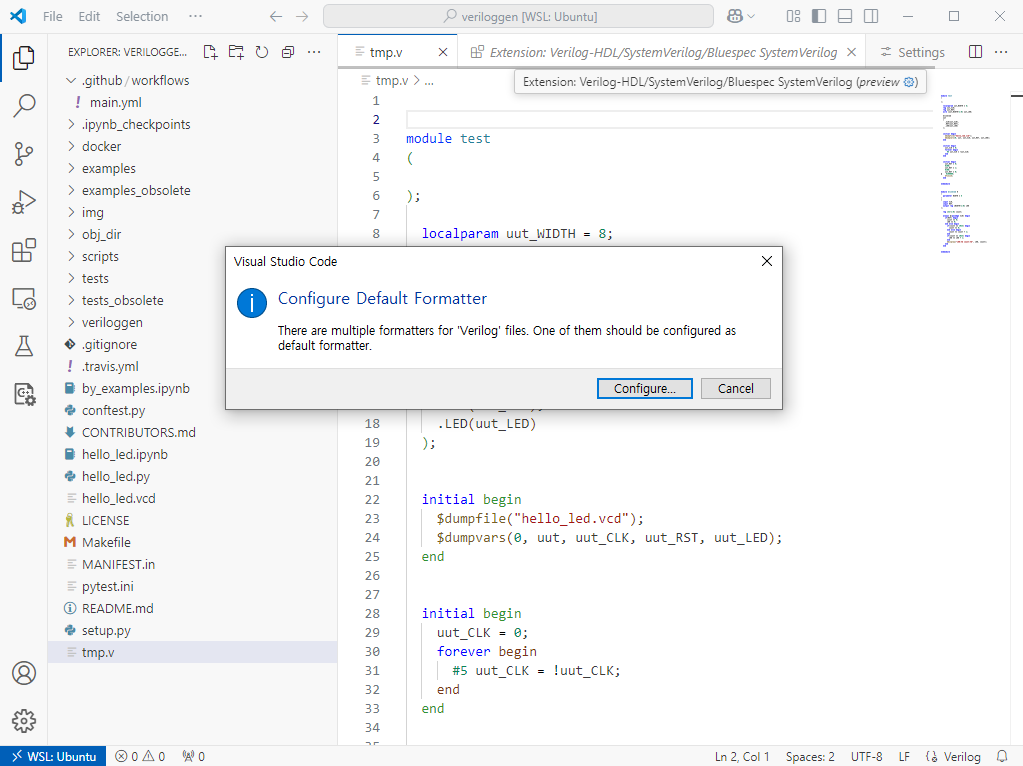Collapse all folders in Explorer
Image resolution: width=1023 pixels, height=766 pixels.
coord(288,52)
